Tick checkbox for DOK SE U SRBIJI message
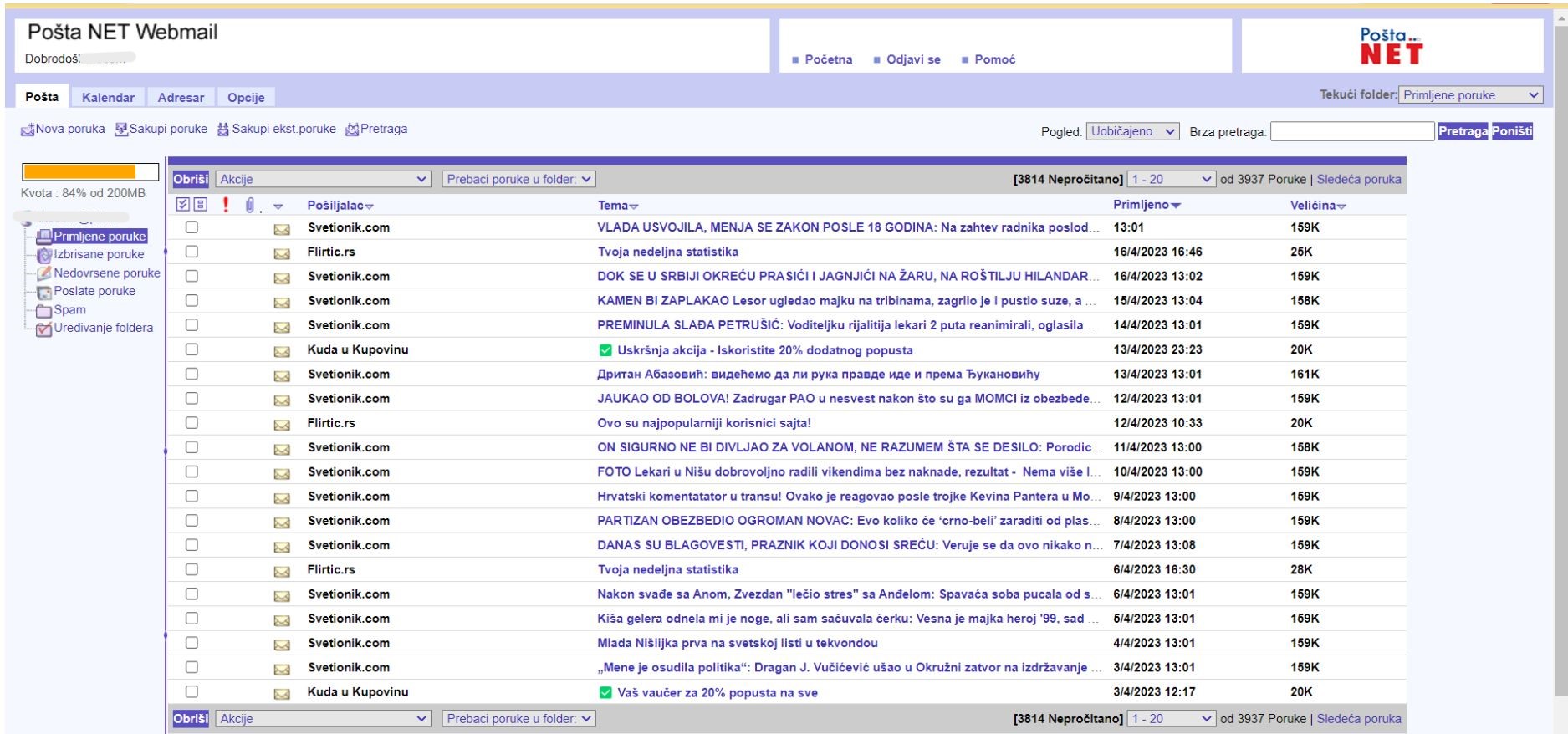The height and width of the screenshot is (734, 1568). pos(192,276)
